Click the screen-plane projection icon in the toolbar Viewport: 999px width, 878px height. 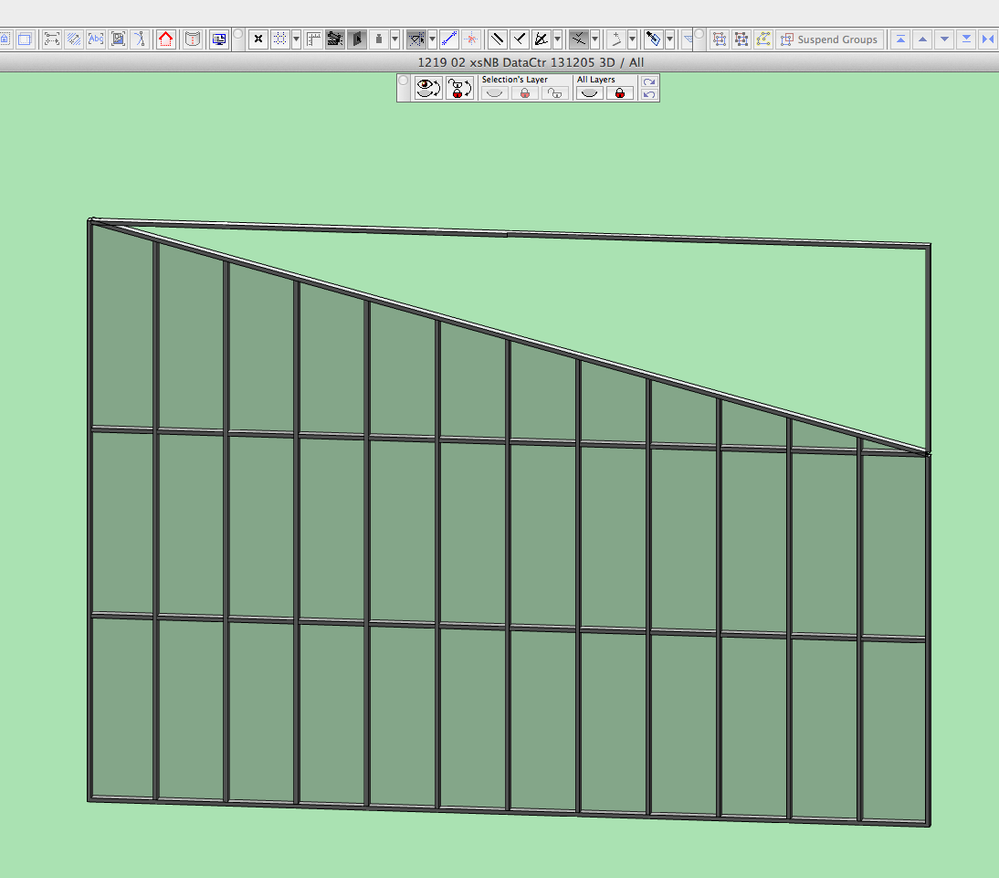219,39
